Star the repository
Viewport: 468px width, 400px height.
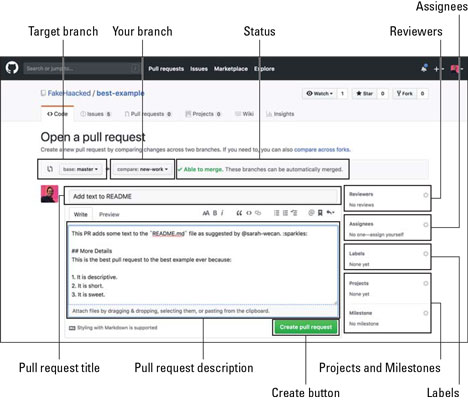coord(364,94)
